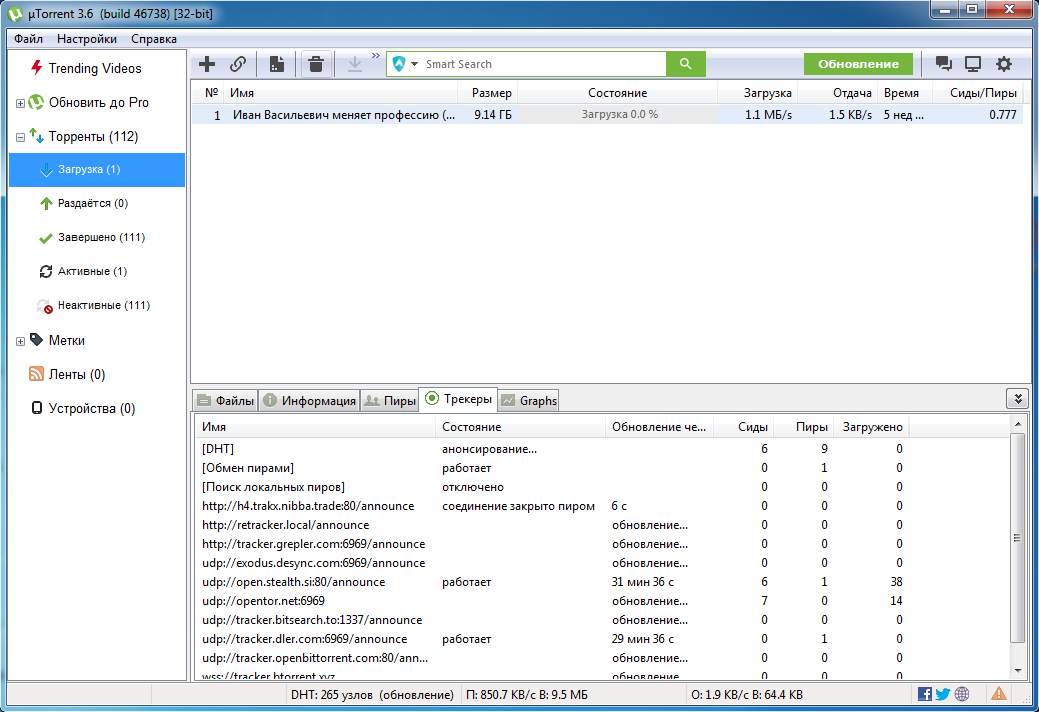The image size is (1039, 712).
Task: Open the search provider shield dropdown
Action: point(405,64)
